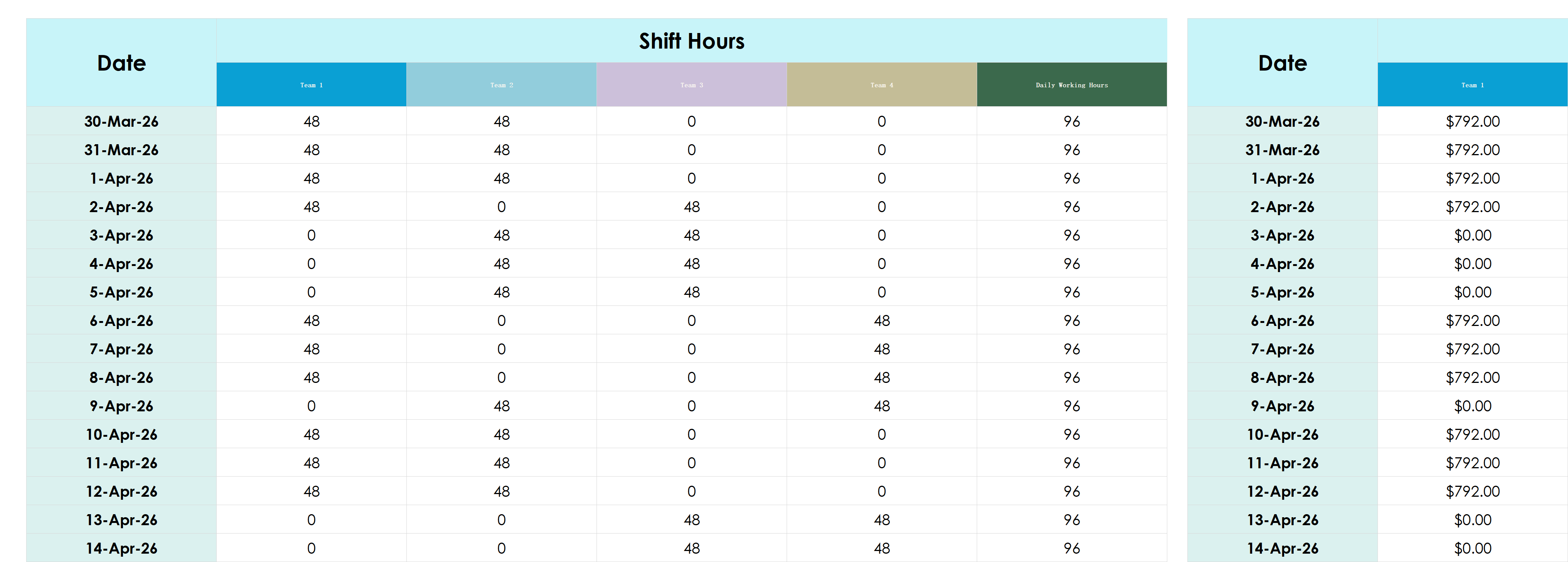Select 14-Apr-26 date in Shift Hours table
Viewport: 1568px width, 562px height.
pos(121,549)
